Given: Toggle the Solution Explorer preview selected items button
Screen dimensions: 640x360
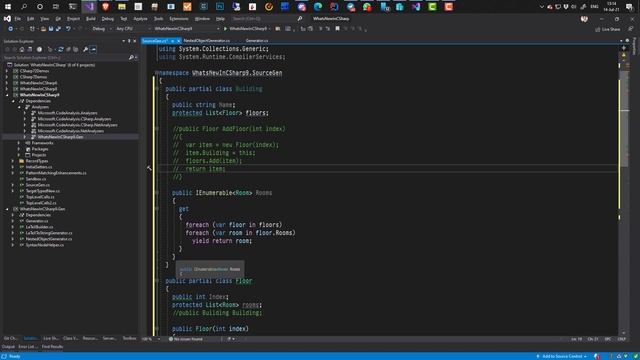Looking at the screenshot, I should 93,49.
